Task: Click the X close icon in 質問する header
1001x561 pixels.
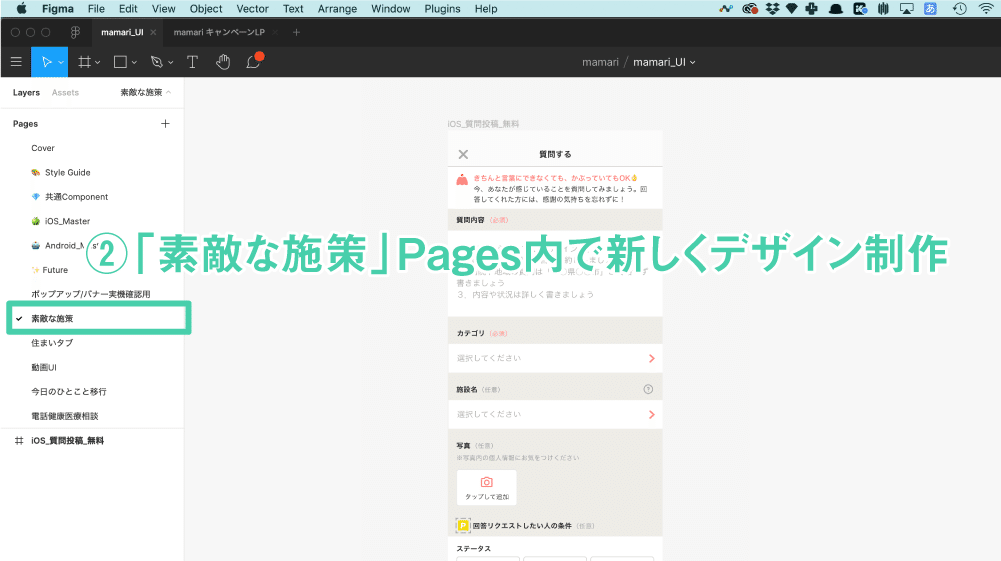Action: pos(463,154)
